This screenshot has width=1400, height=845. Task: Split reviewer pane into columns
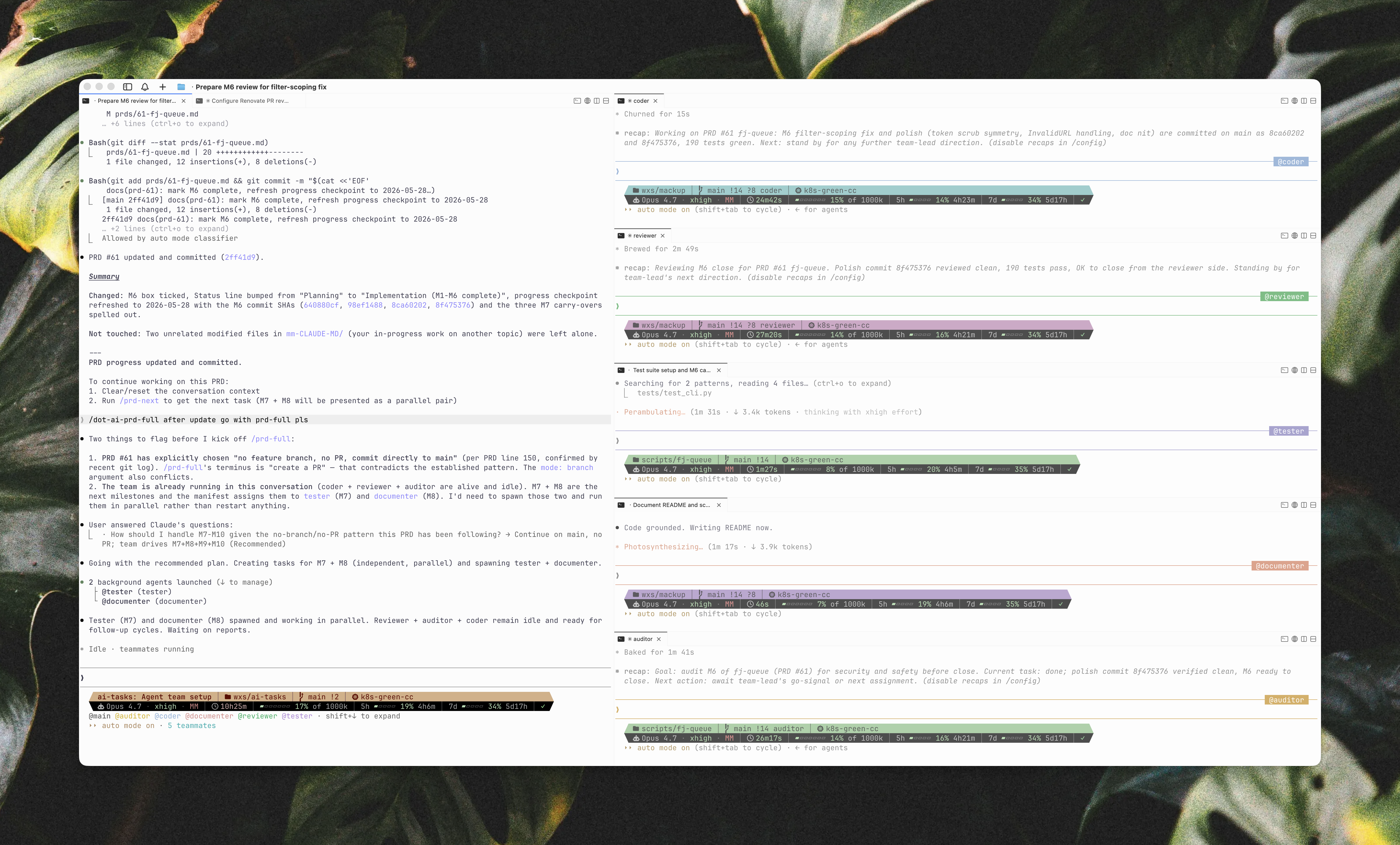point(1303,236)
